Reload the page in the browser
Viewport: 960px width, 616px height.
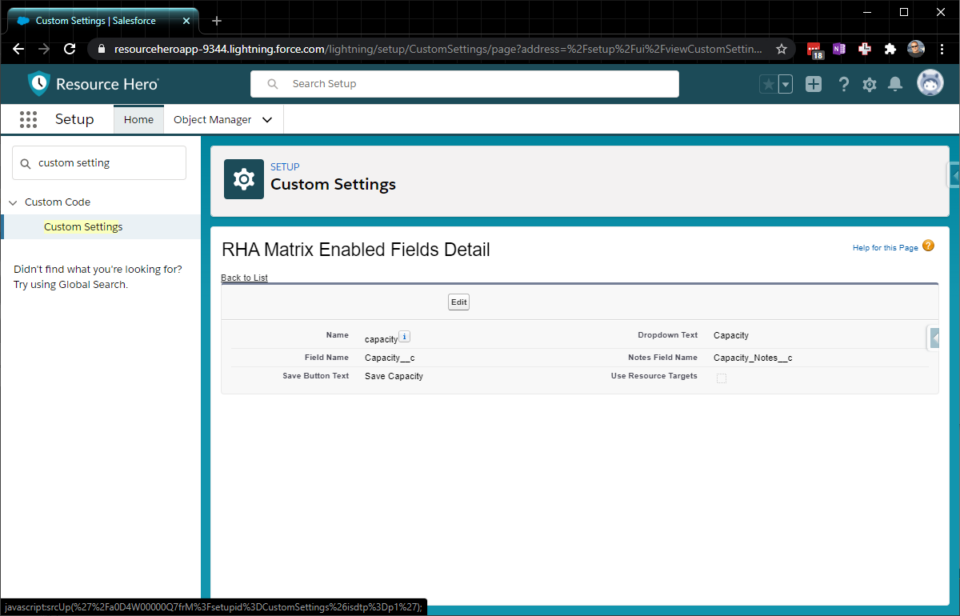70,49
